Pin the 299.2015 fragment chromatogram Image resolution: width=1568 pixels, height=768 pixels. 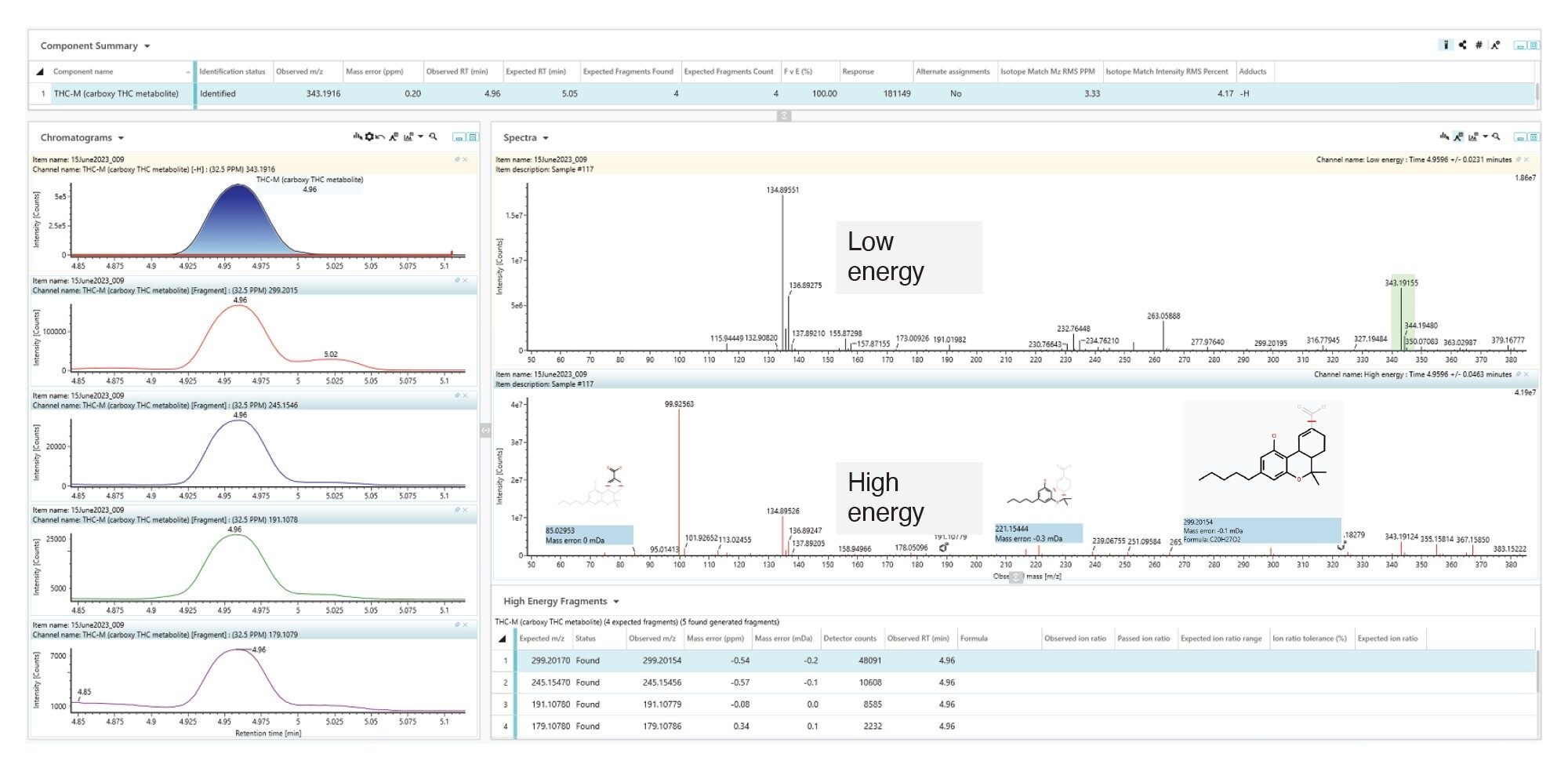click(x=457, y=280)
